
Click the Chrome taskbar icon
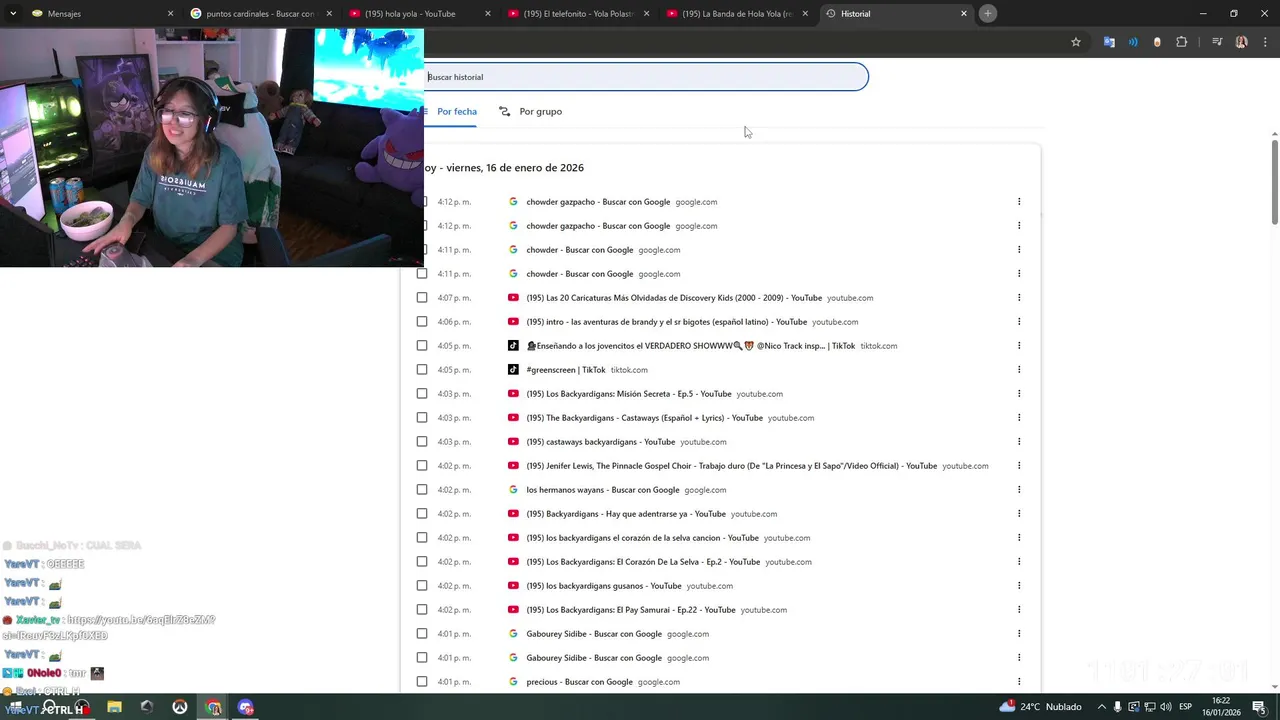click(x=213, y=707)
